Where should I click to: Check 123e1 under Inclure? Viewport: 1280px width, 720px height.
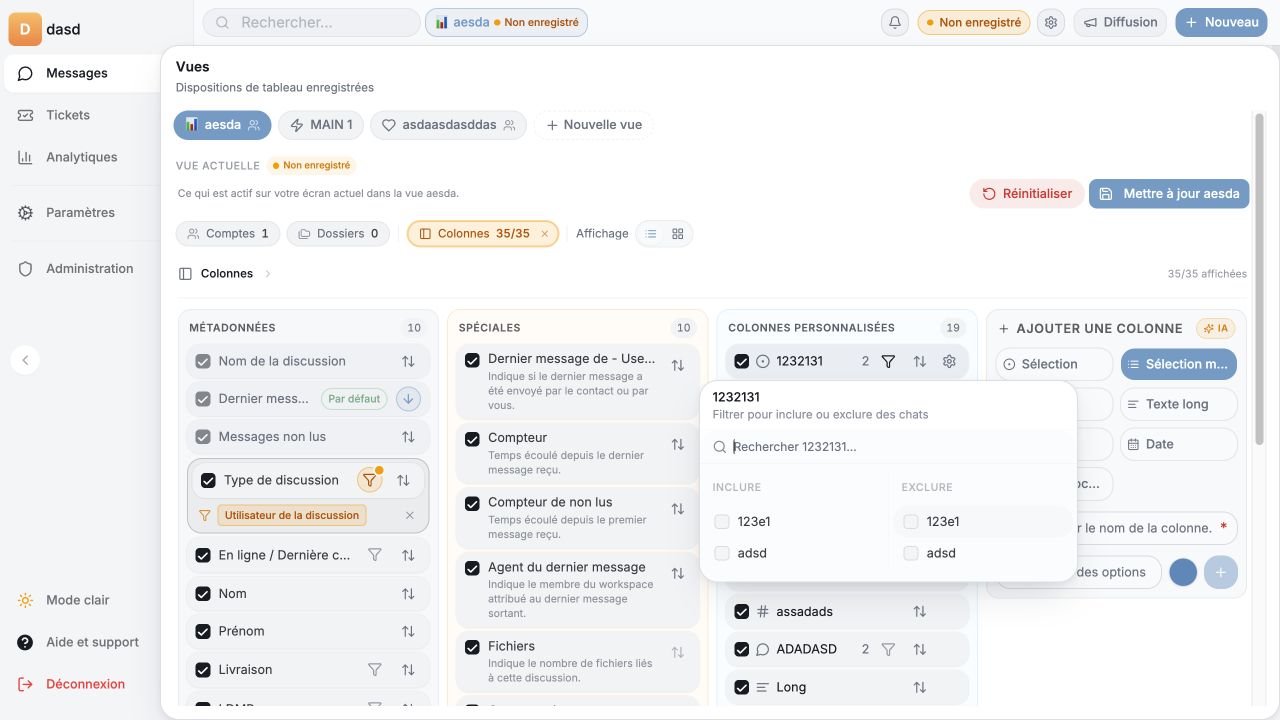point(722,521)
